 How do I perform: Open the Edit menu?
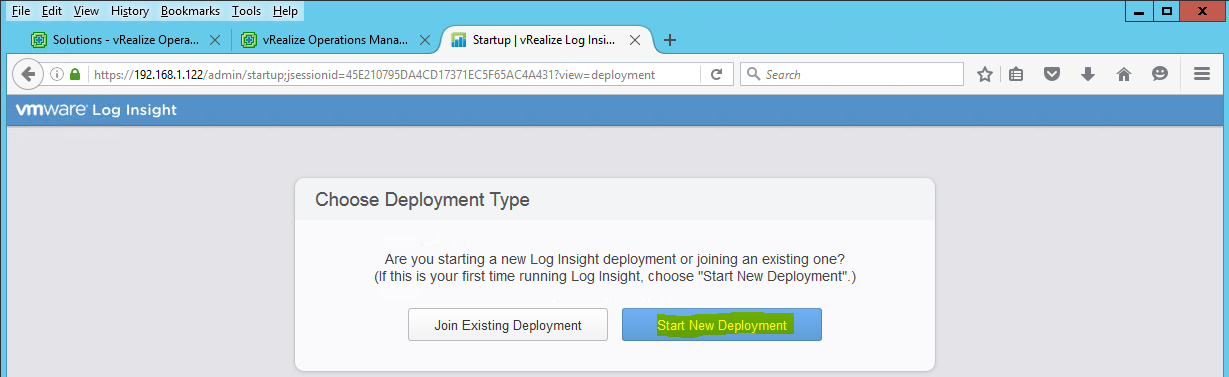(x=52, y=11)
